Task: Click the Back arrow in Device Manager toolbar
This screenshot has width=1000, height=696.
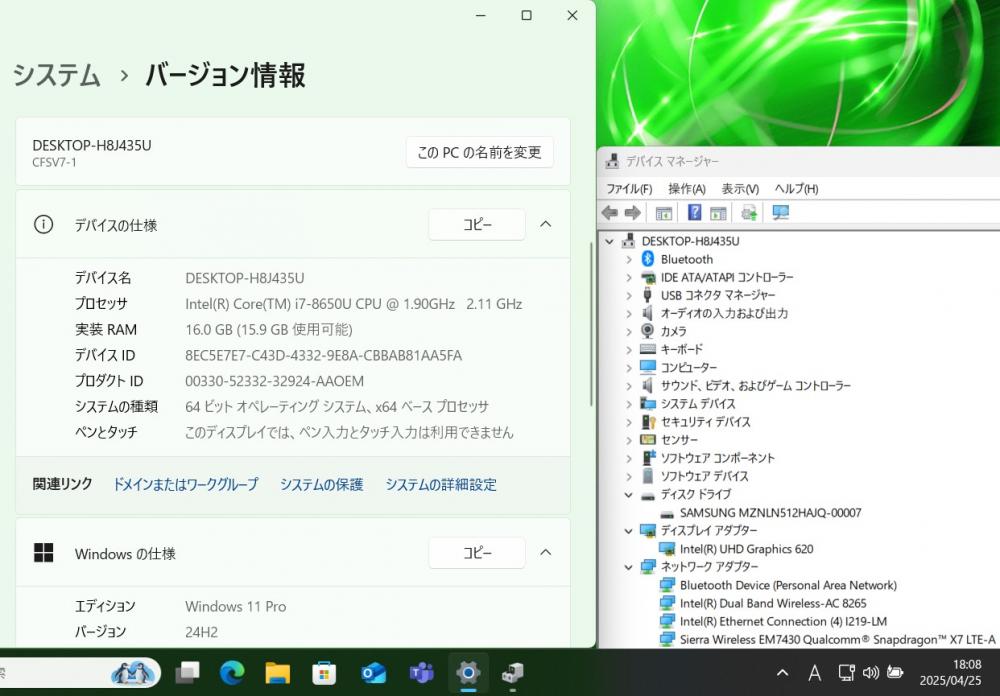Action: pyautogui.click(x=610, y=212)
